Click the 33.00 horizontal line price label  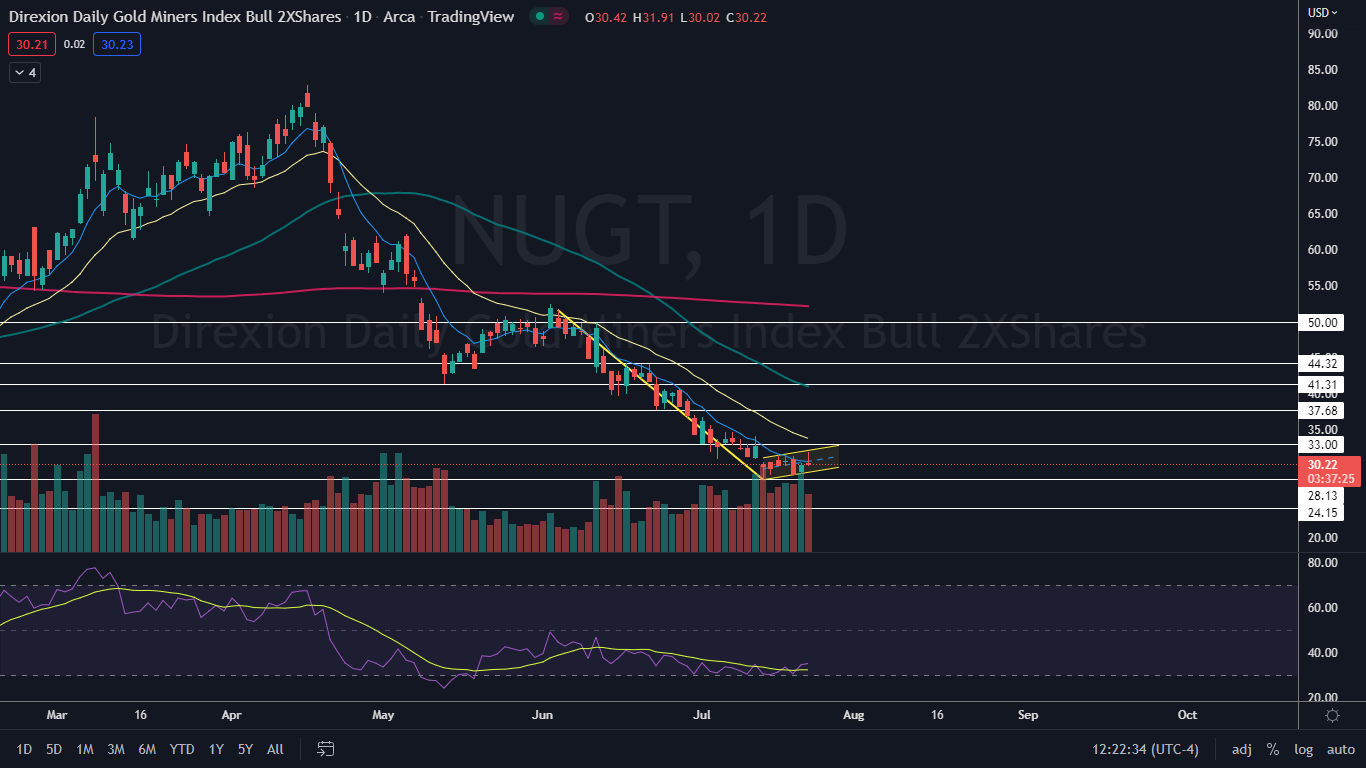(x=1321, y=445)
